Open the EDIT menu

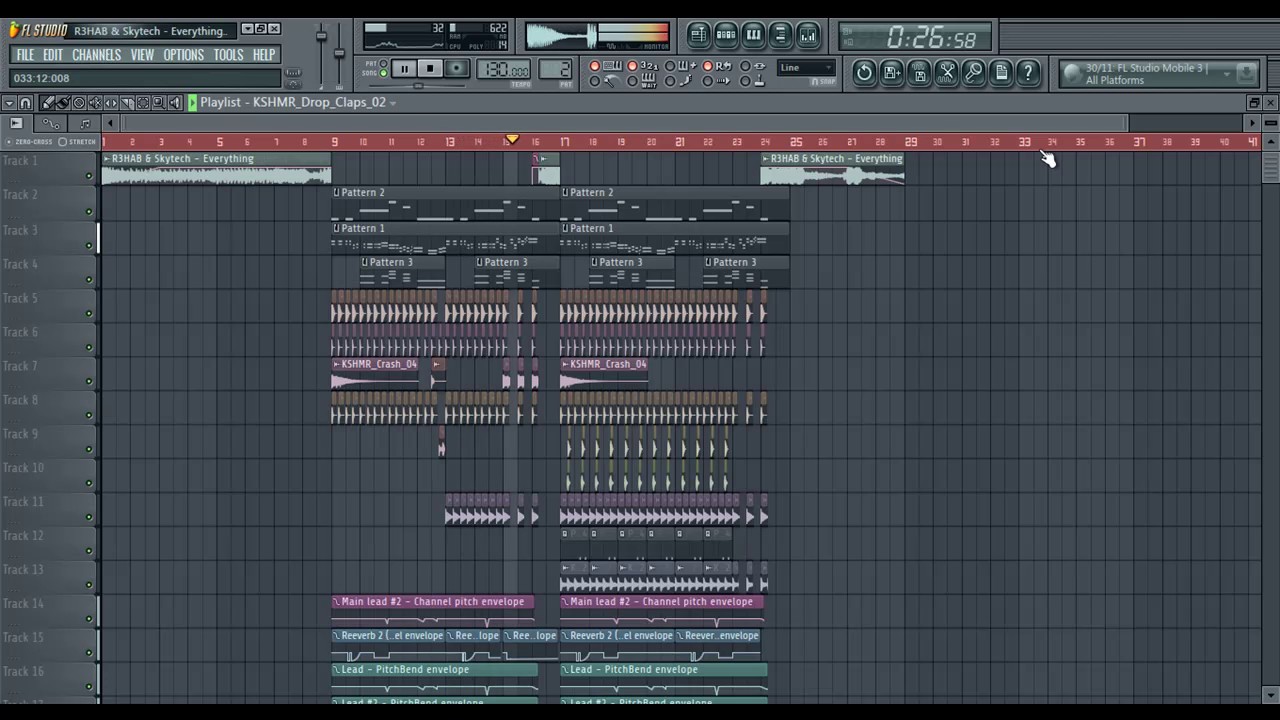point(53,55)
